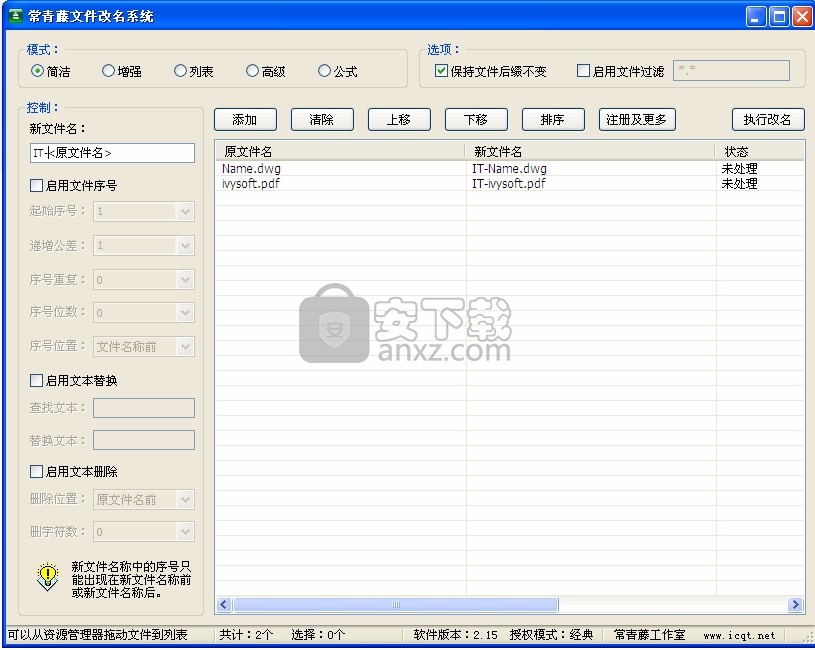Enable the 启用文件序号 checkbox
Screen dimensions: 815x650
click(36, 185)
